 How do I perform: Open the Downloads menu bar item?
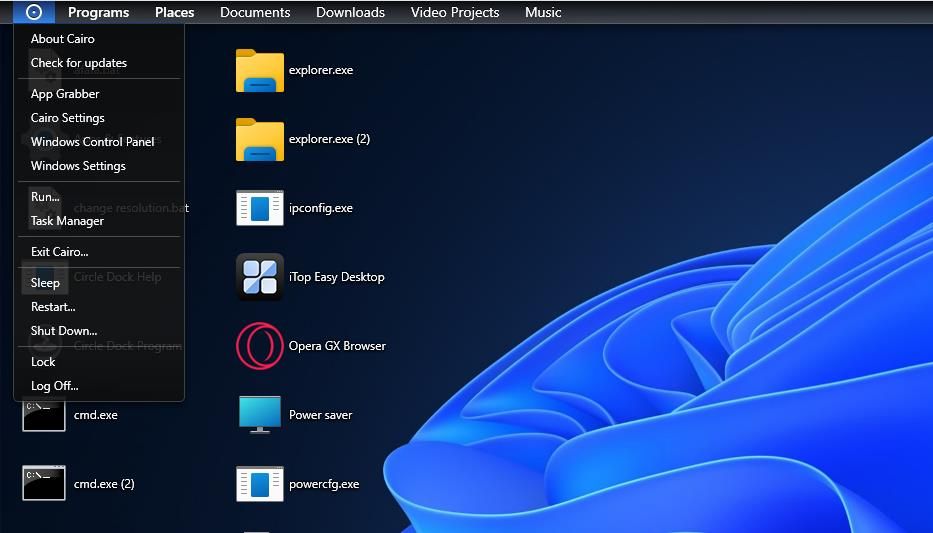click(350, 12)
